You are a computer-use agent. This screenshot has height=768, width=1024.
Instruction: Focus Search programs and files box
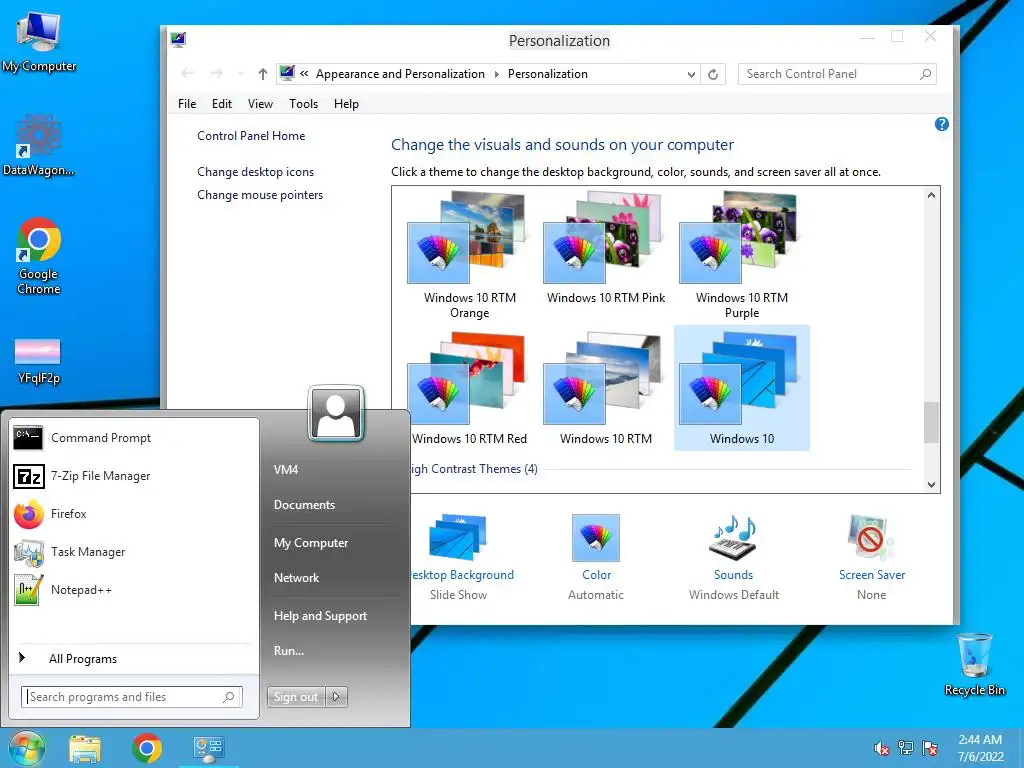coord(132,697)
